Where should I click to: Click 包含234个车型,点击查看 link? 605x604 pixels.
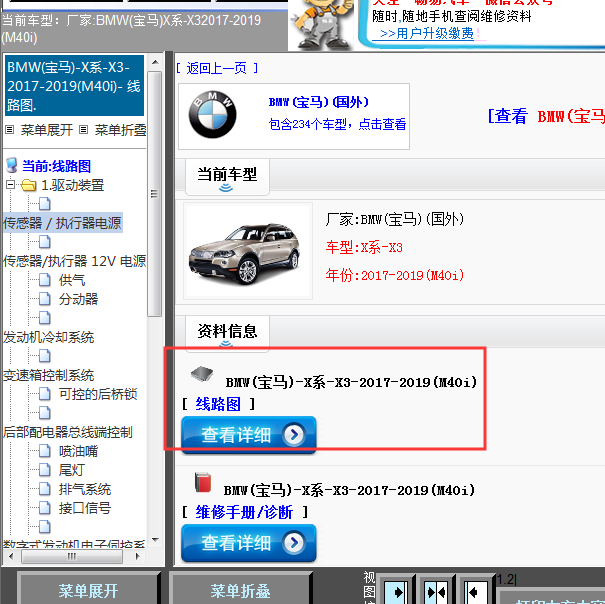tap(337, 124)
